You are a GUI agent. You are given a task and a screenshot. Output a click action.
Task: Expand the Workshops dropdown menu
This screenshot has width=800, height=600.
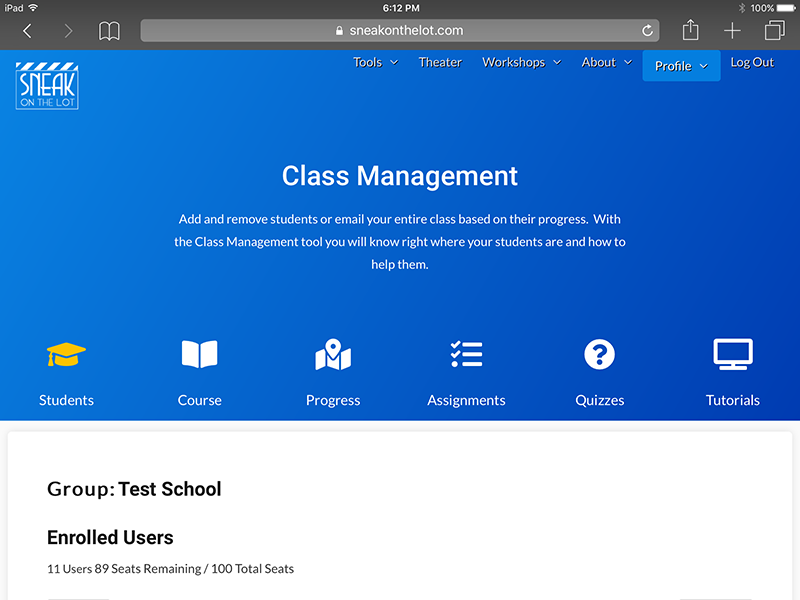[x=521, y=62]
